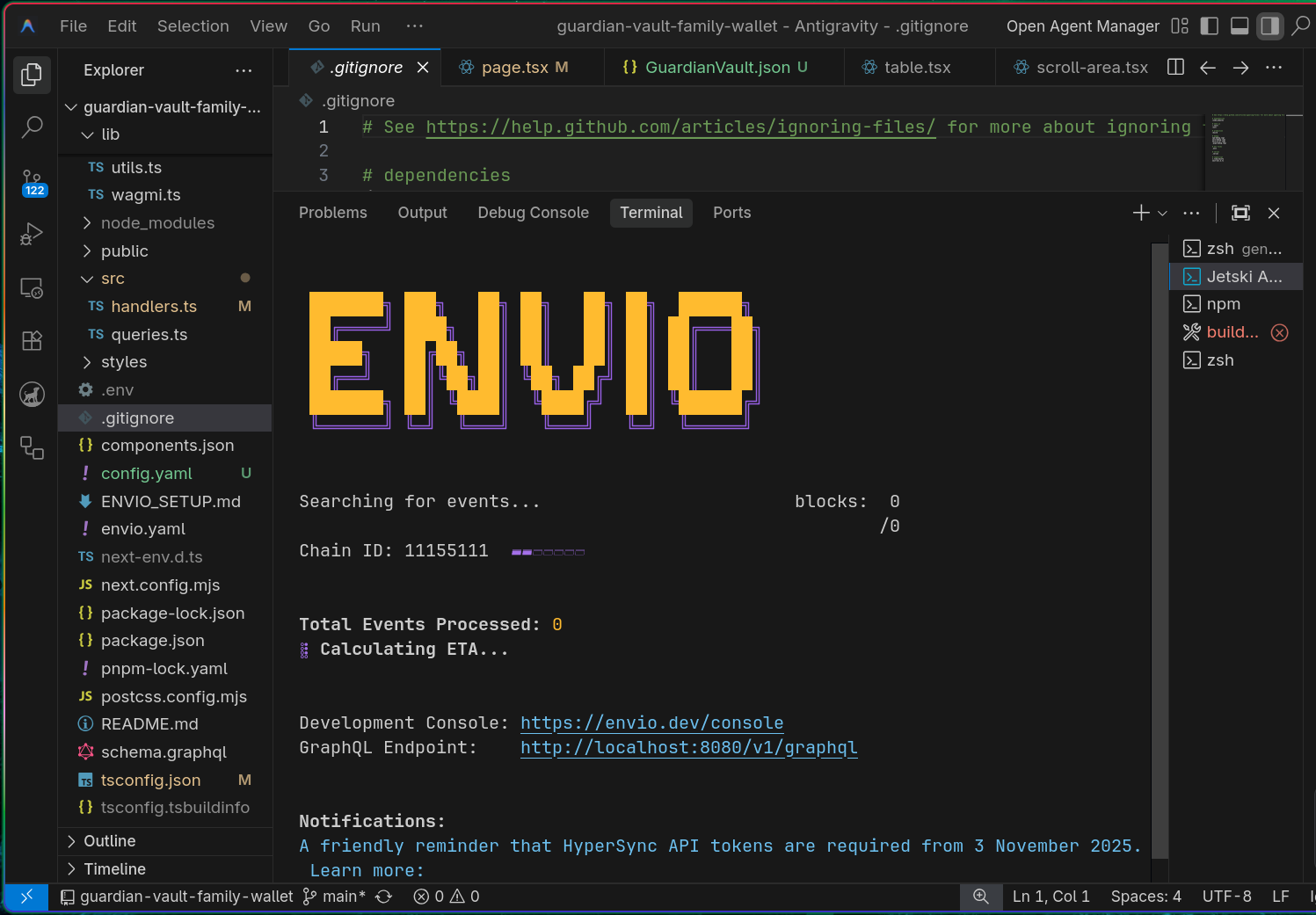Open the Extensions view
Viewport: 1316px width, 915px height.
click(32, 341)
